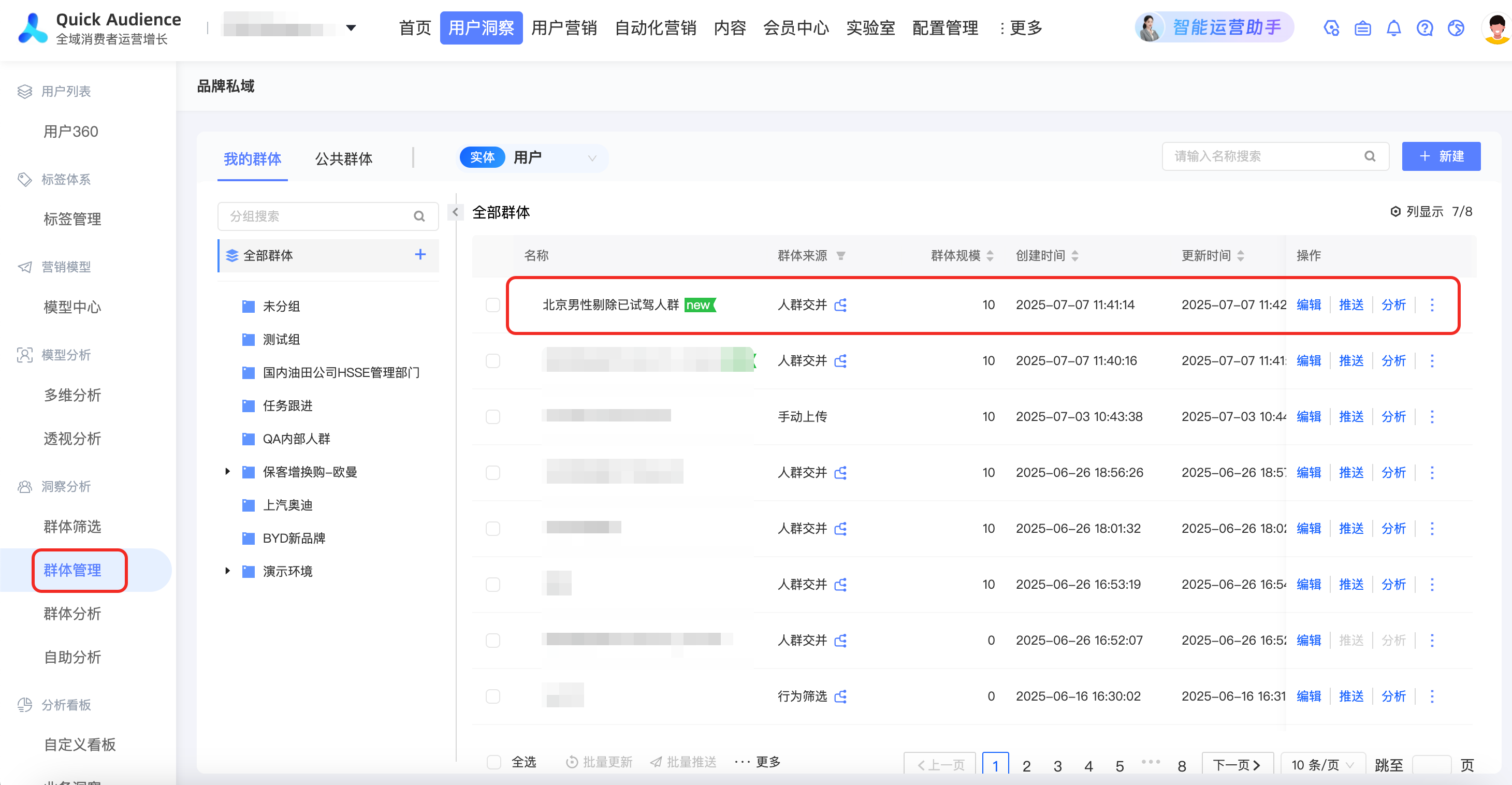Open the workspace switcher dropdown arrow
1512x785 pixels.
coord(351,27)
